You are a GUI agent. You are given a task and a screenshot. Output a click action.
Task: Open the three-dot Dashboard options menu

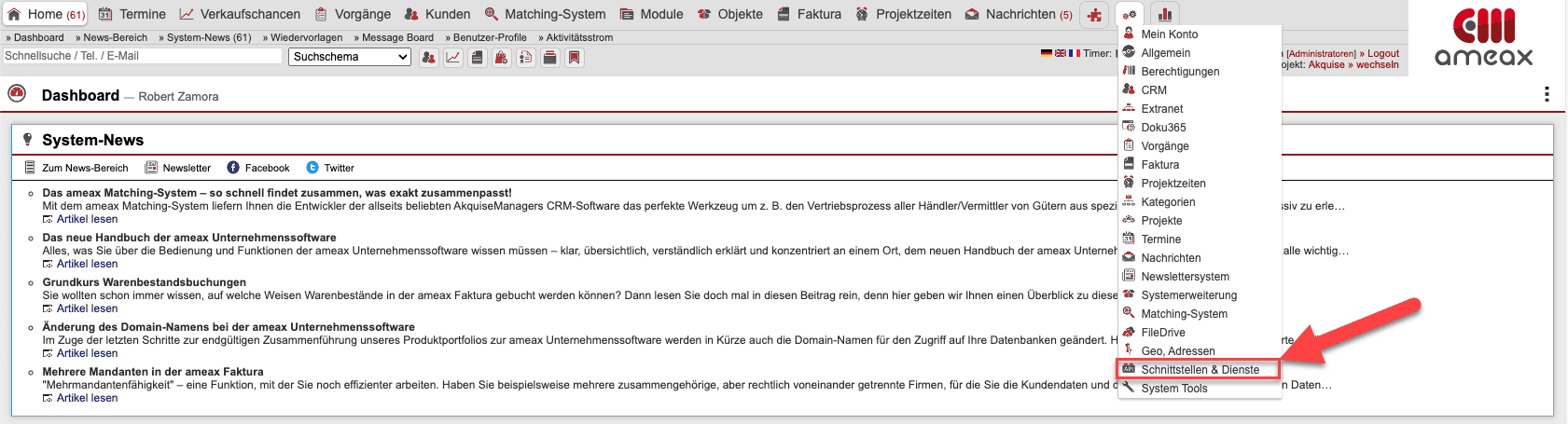1547,94
